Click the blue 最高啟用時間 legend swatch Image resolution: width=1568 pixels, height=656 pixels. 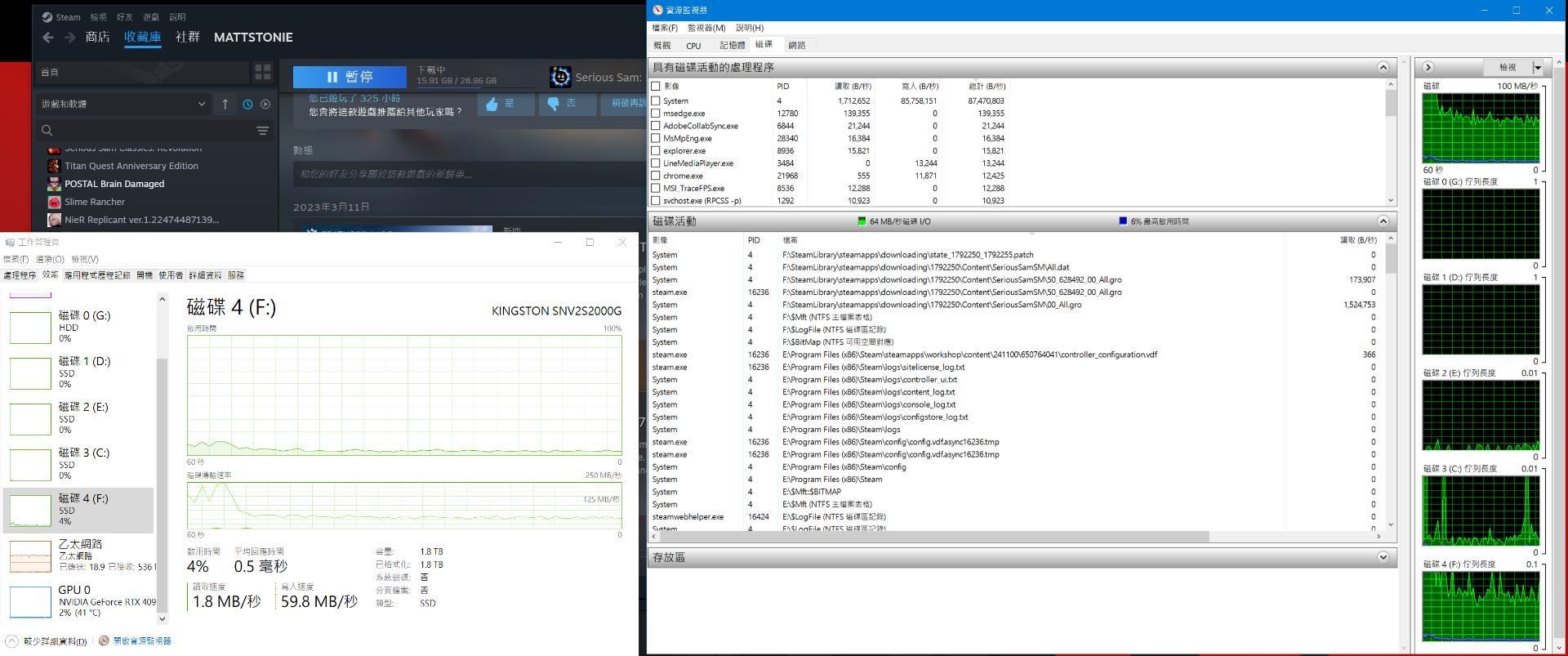tap(1123, 221)
